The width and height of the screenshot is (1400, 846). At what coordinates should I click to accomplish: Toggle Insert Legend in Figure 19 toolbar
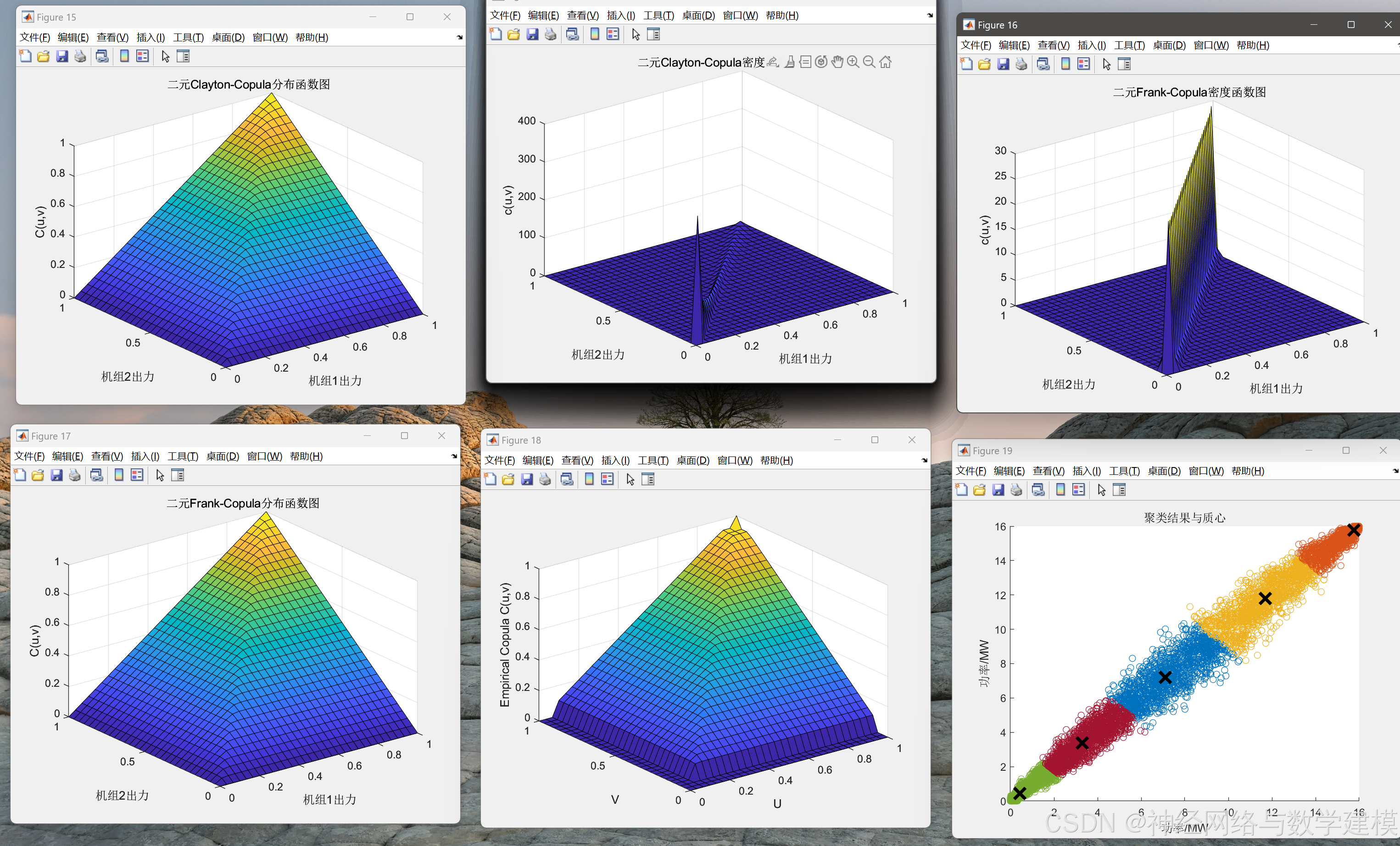coord(1078,490)
